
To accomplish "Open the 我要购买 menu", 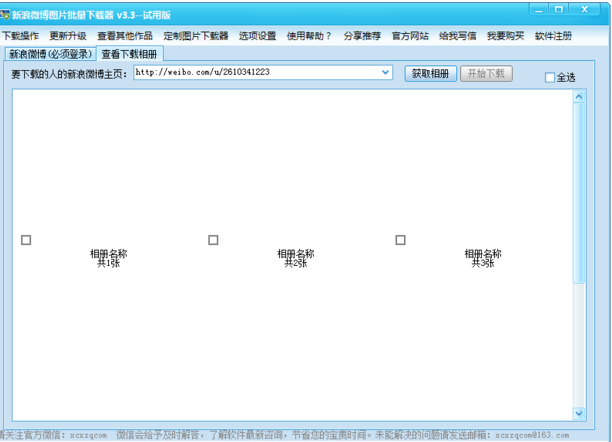I will (x=505, y=36).
